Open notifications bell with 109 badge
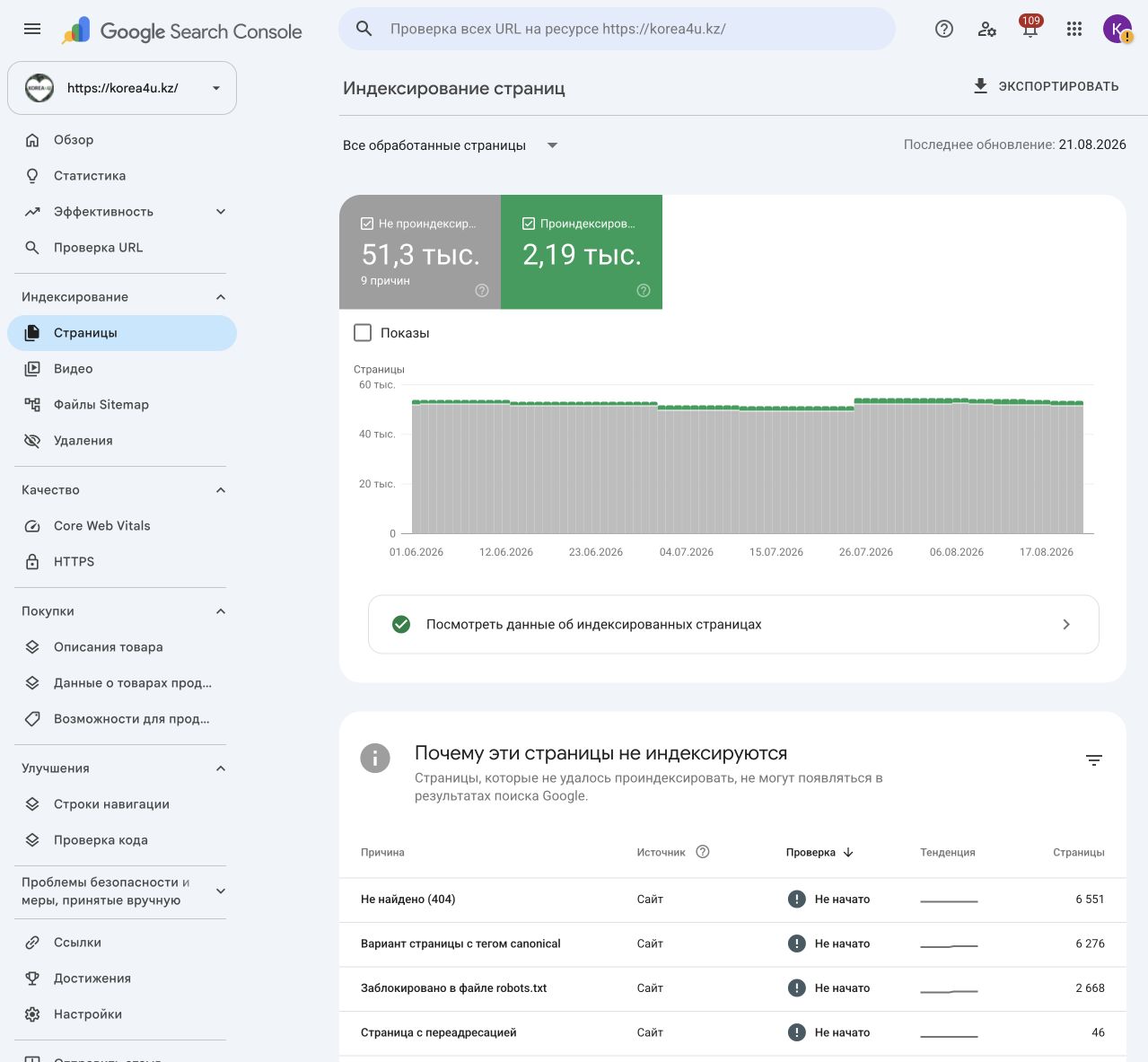This screenshot has height=1062, width=1148. 1030,29
